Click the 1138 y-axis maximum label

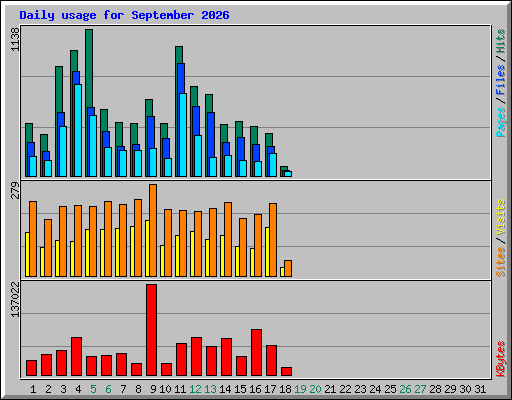coord(15,39)
